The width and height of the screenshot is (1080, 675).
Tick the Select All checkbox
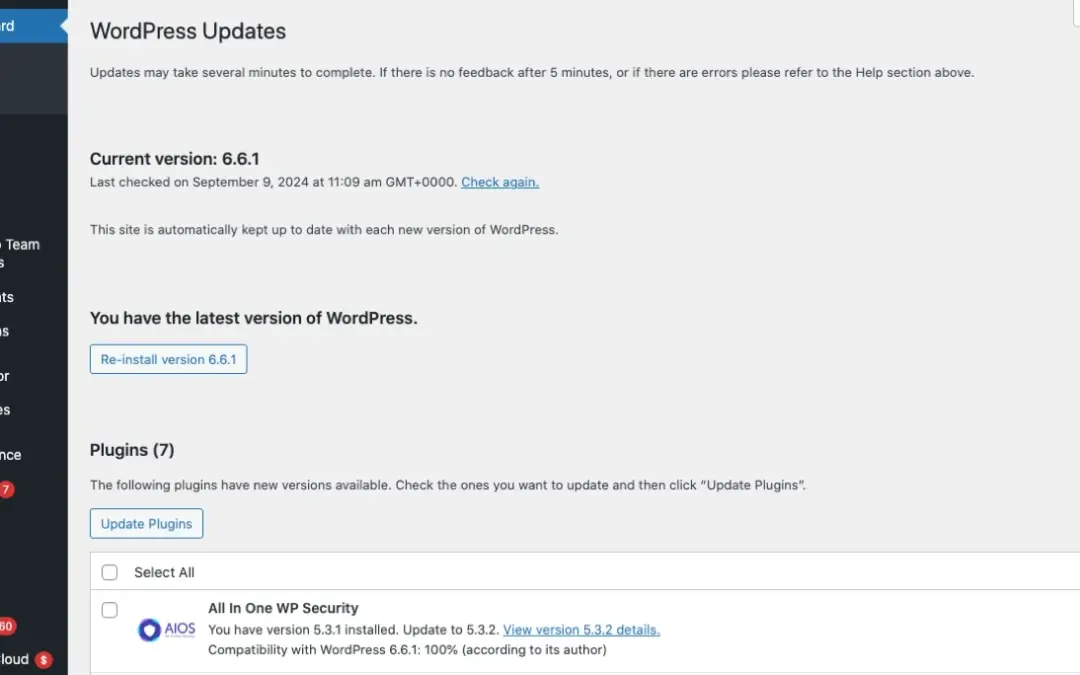[110, 573]
